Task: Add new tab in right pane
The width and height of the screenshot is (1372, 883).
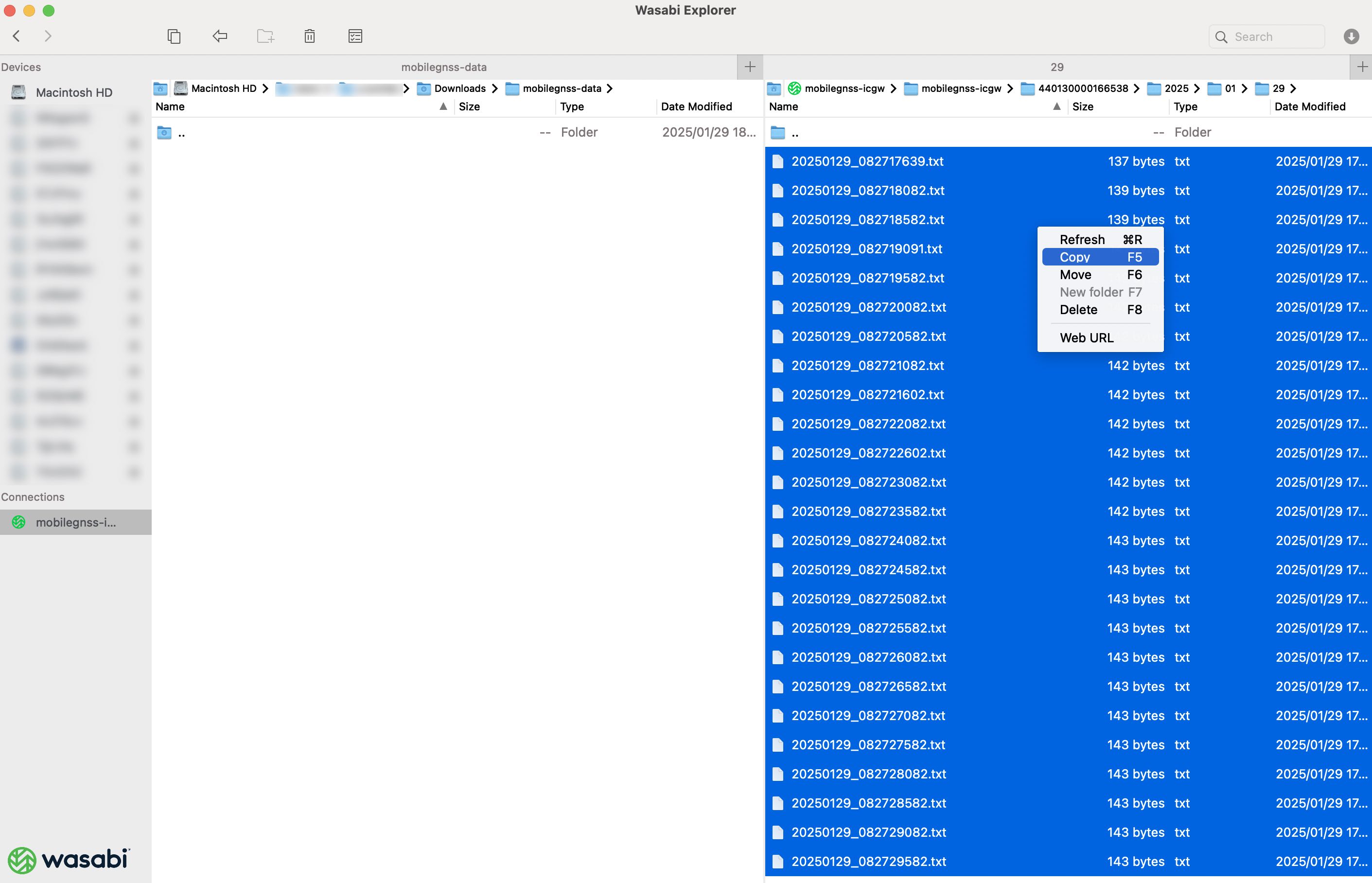Action: (1362, 67)
